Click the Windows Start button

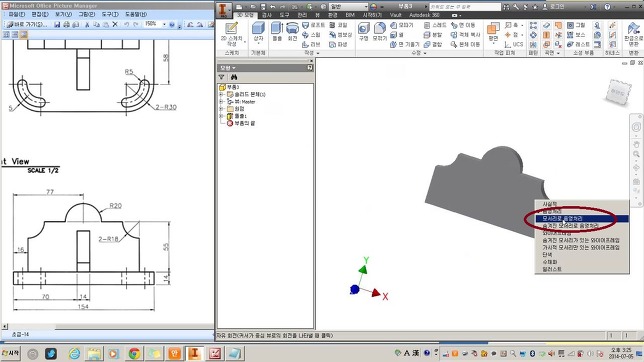click(11, 353)
